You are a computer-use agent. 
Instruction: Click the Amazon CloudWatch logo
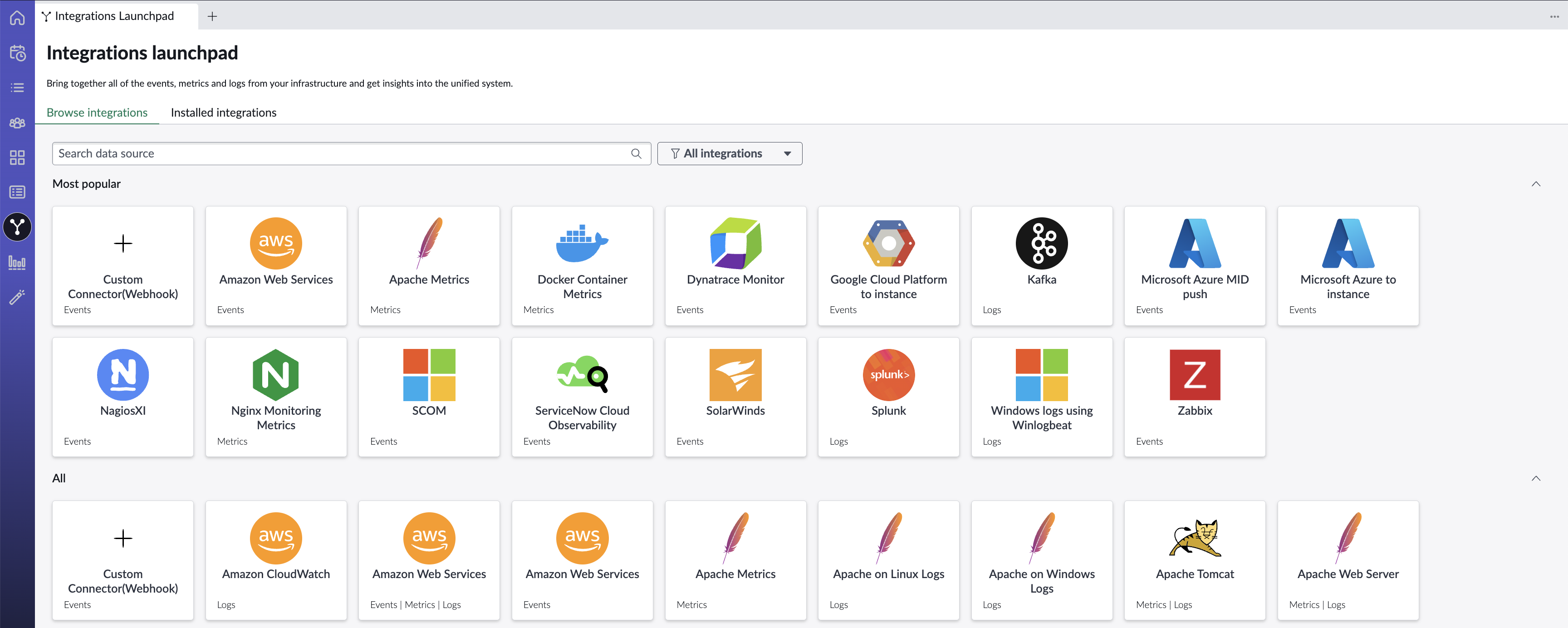tap(276, 539)
